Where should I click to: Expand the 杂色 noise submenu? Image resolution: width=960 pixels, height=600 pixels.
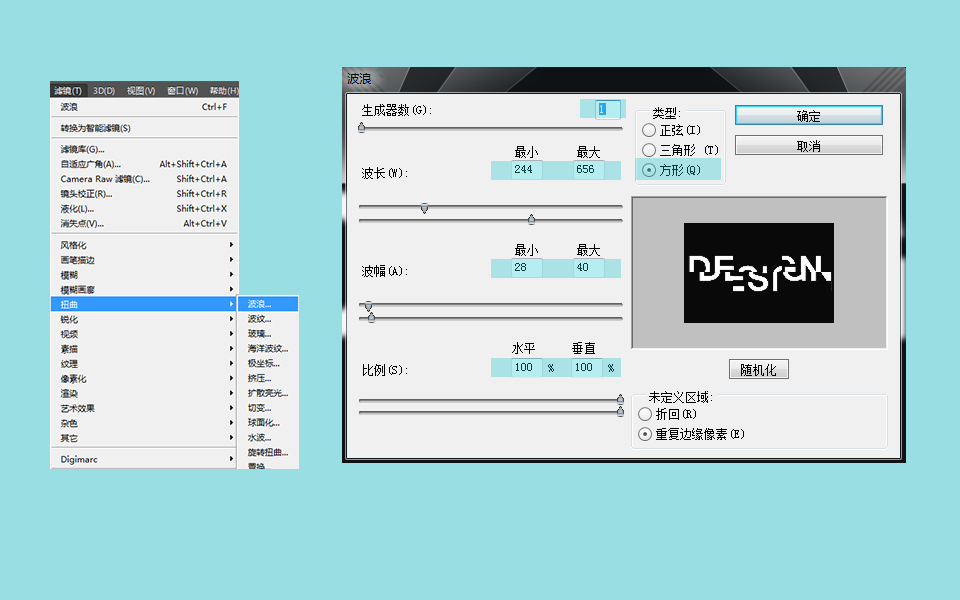pyautogui.click(x=144, y=423)
